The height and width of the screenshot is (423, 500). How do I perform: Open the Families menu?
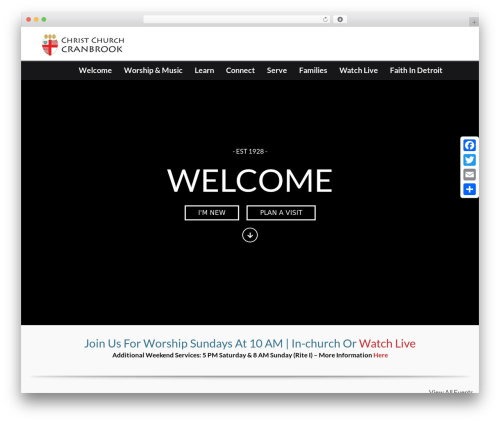[313, 70]
